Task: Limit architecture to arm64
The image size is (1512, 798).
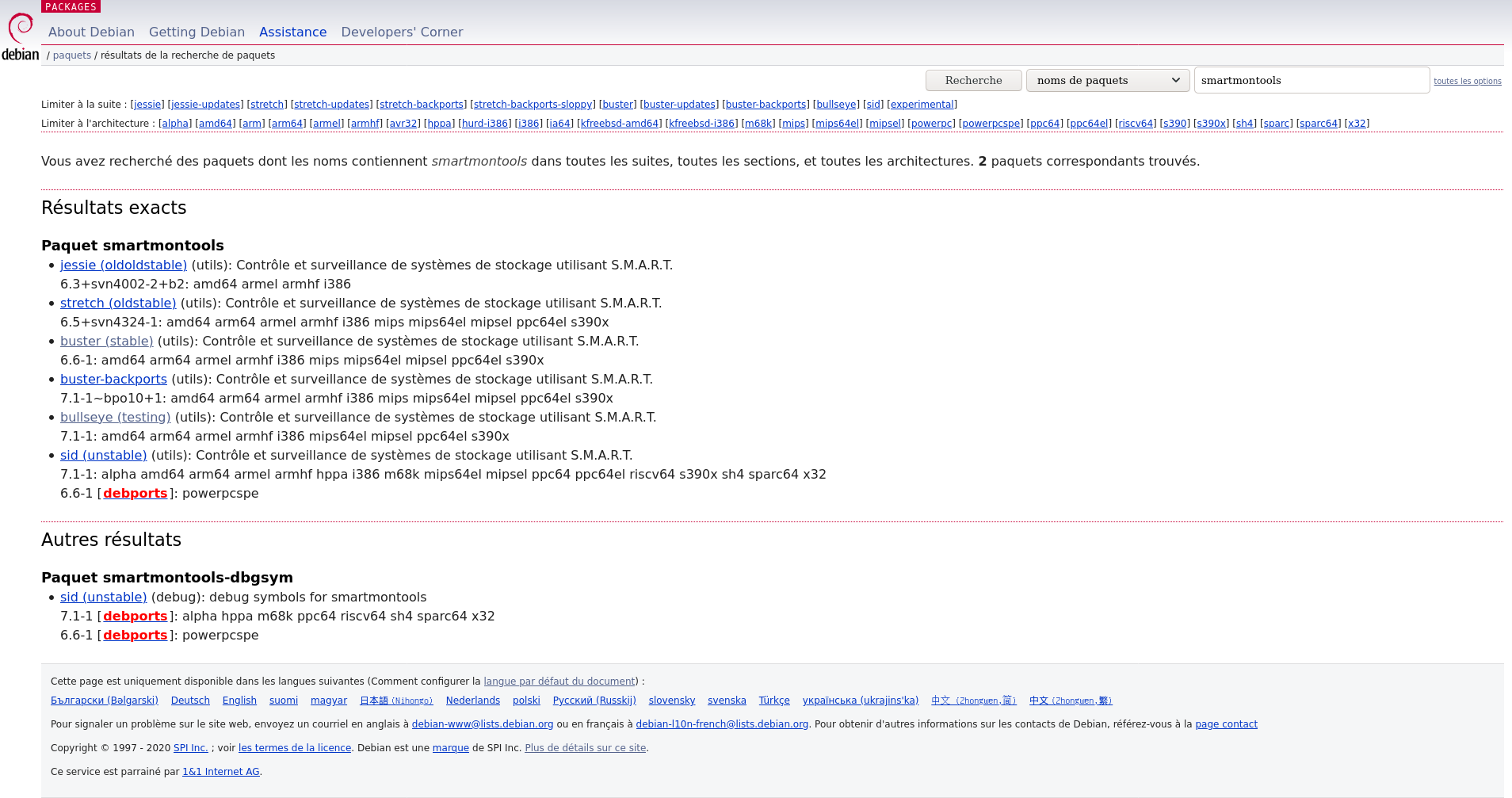Action: coord(287,124)
